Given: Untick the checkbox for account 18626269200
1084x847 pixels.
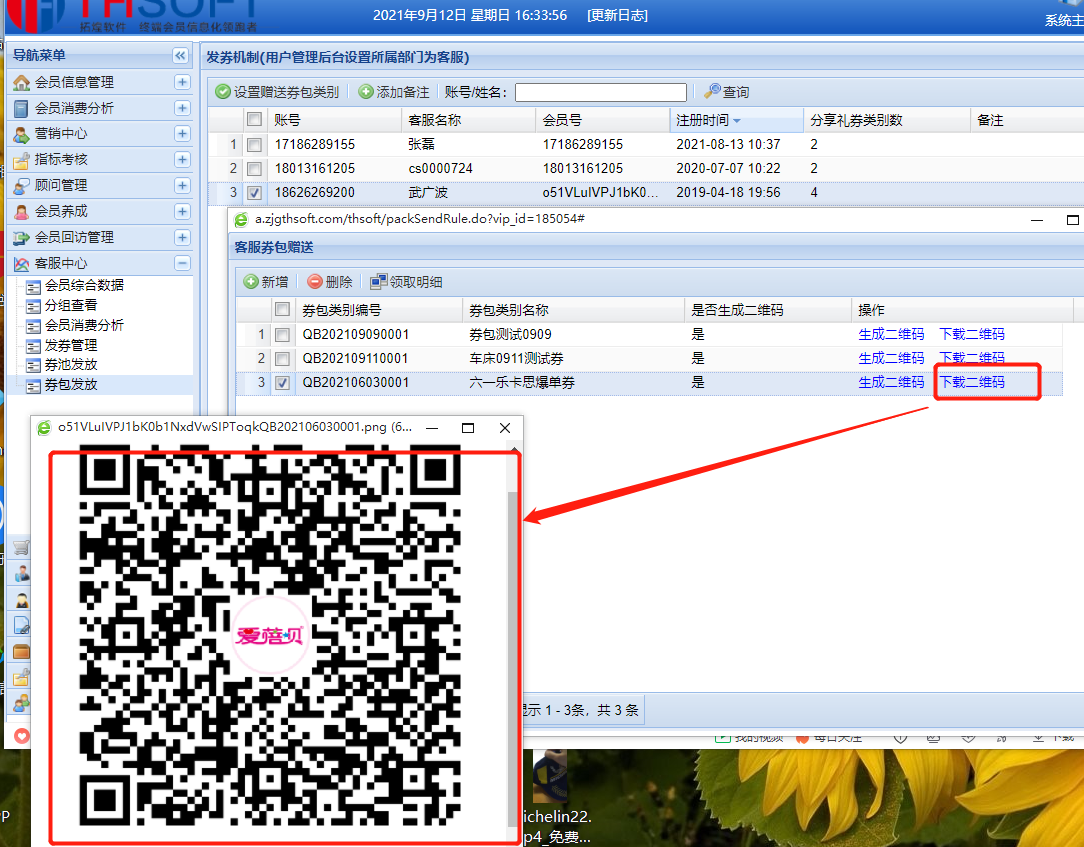Looking at the screenshot, I should 254,193.
